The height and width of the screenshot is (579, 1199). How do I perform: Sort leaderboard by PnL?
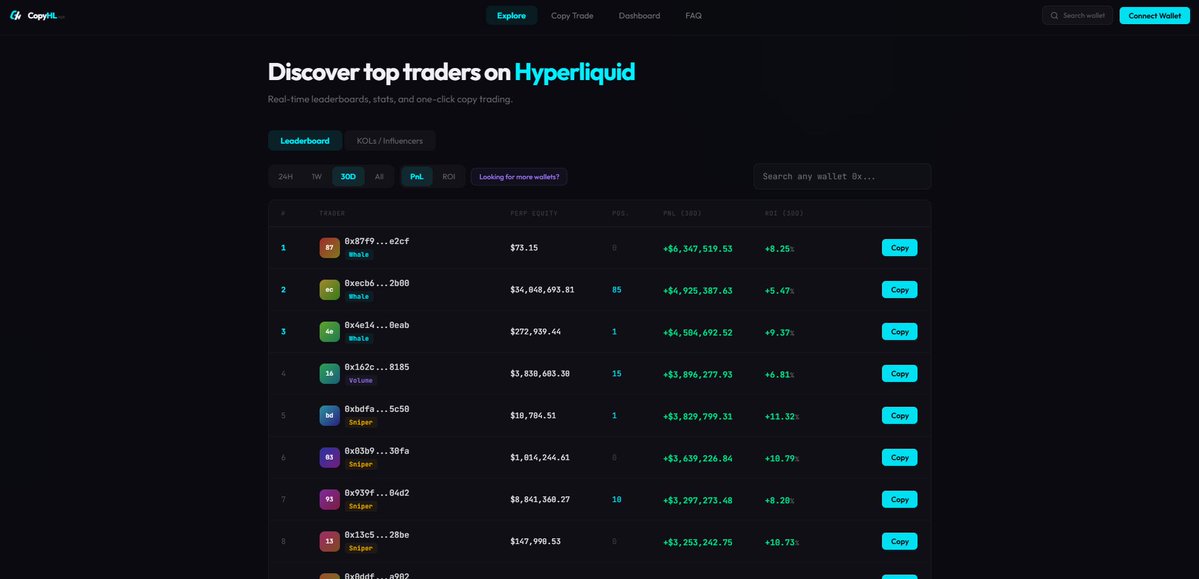point(417,177)
